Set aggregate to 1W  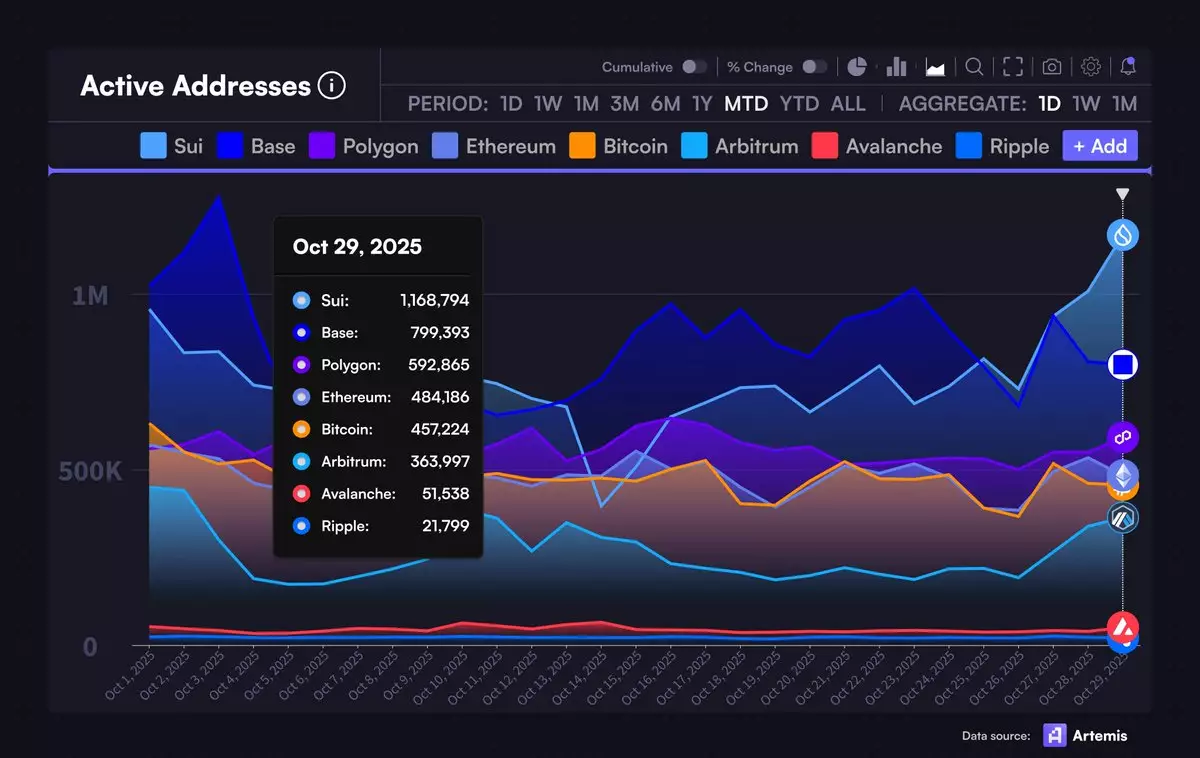pos(1086,104)
